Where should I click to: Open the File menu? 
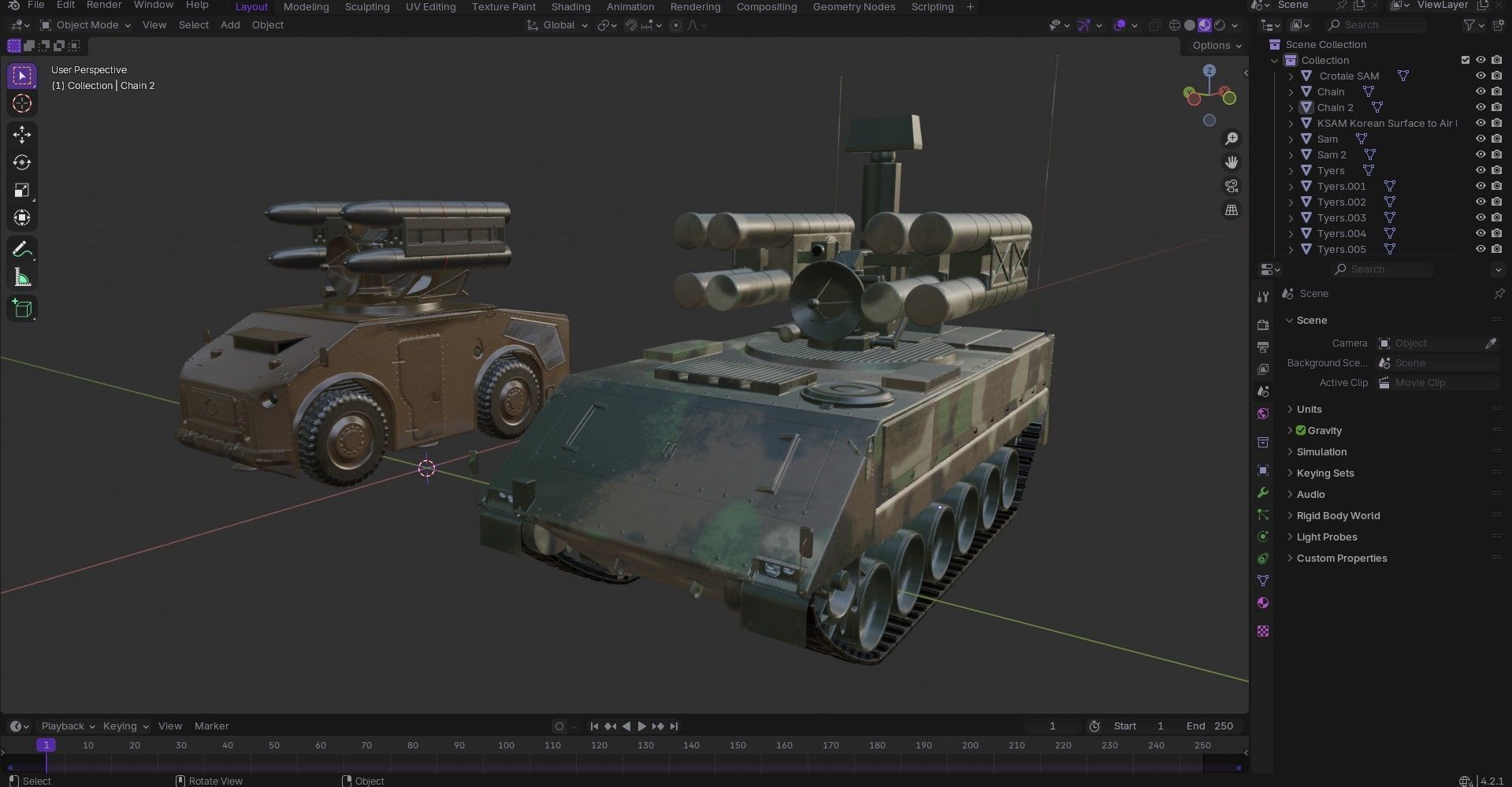click(x=35, y=6)
